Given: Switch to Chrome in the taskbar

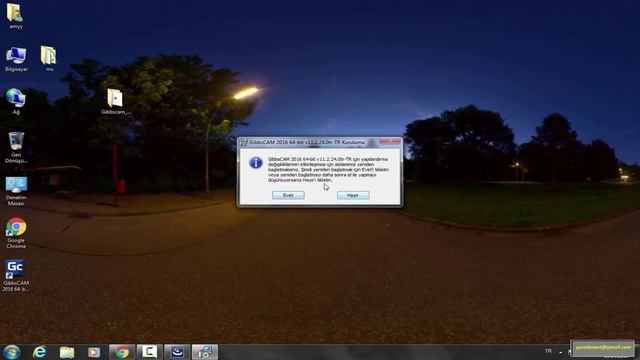Looking at the screenshot, I should coord(122,352).
